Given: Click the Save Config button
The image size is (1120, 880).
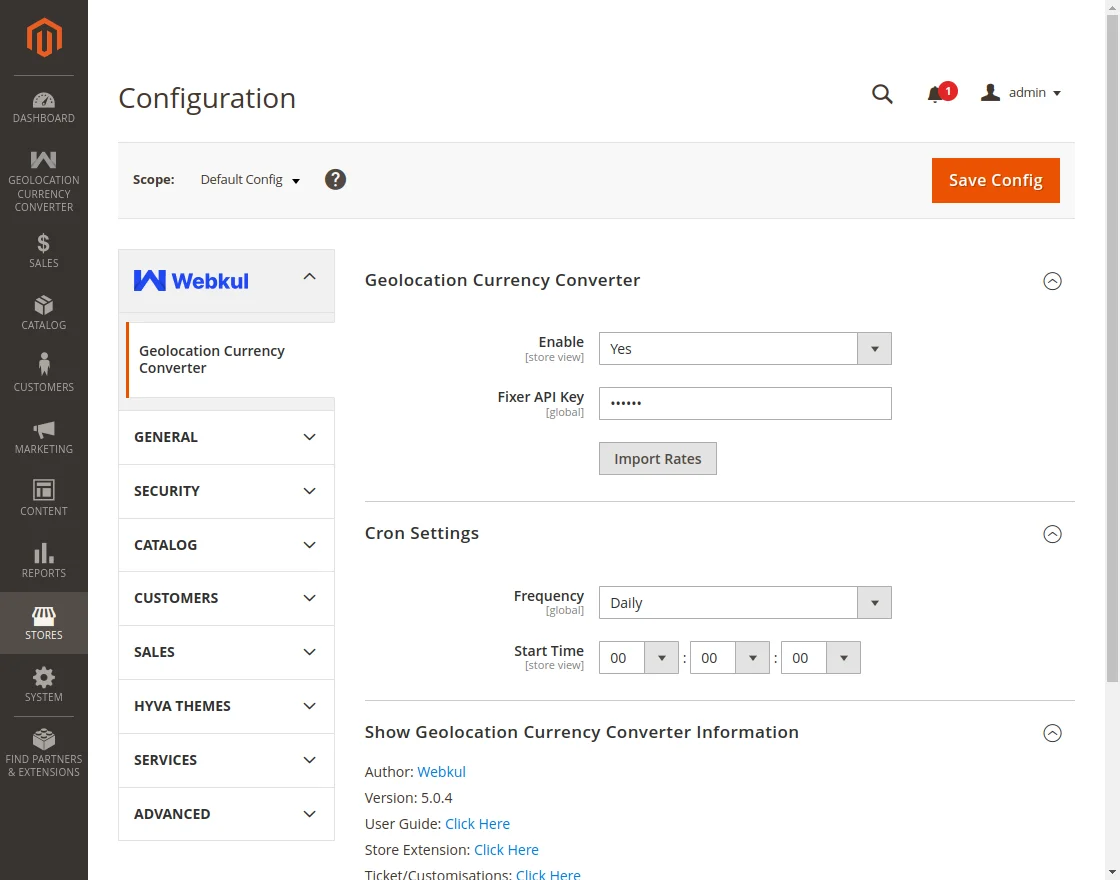Looking at the screenshot, I should [995, 180].
